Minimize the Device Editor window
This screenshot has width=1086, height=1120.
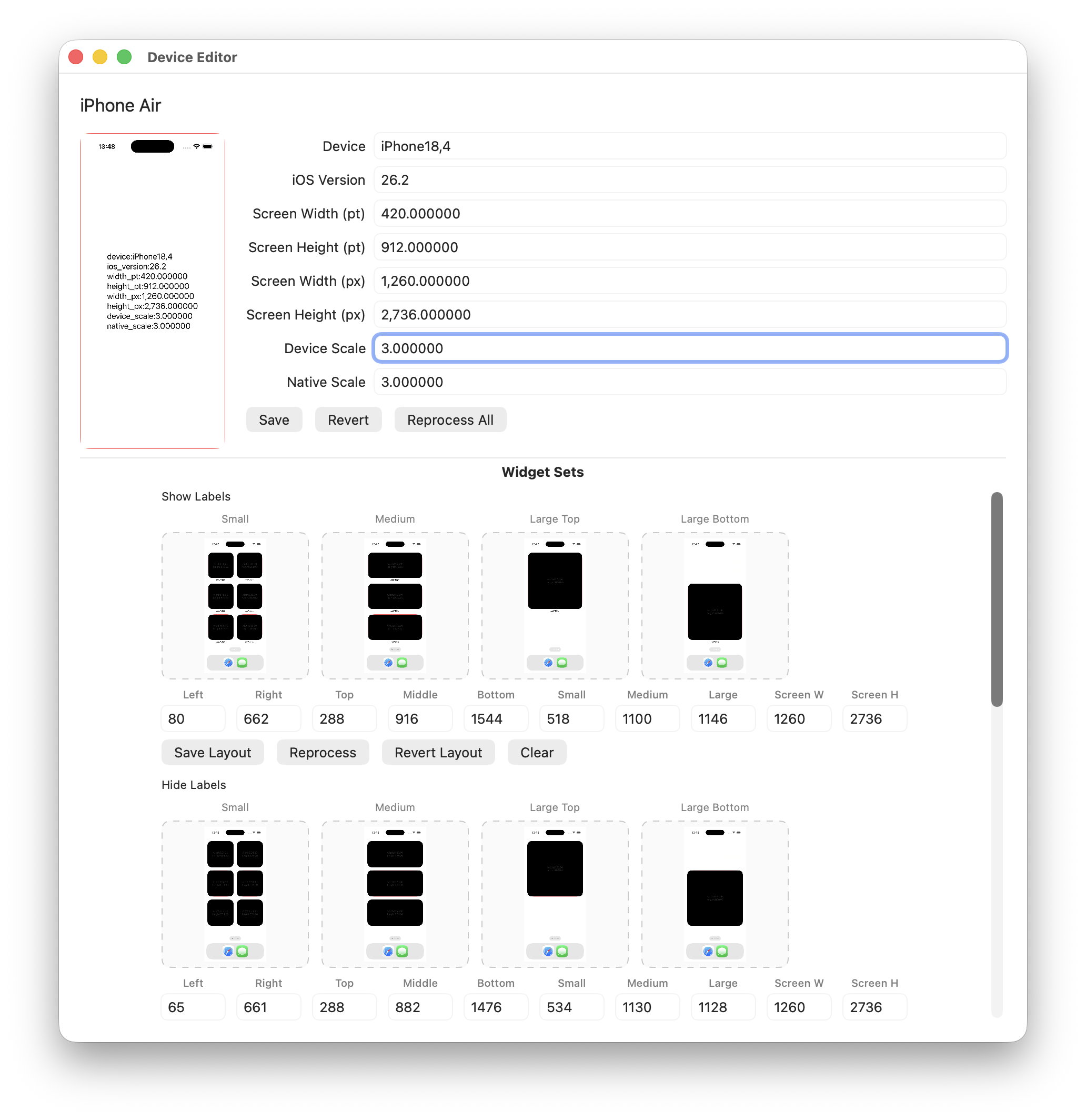[x=100, y=57]
